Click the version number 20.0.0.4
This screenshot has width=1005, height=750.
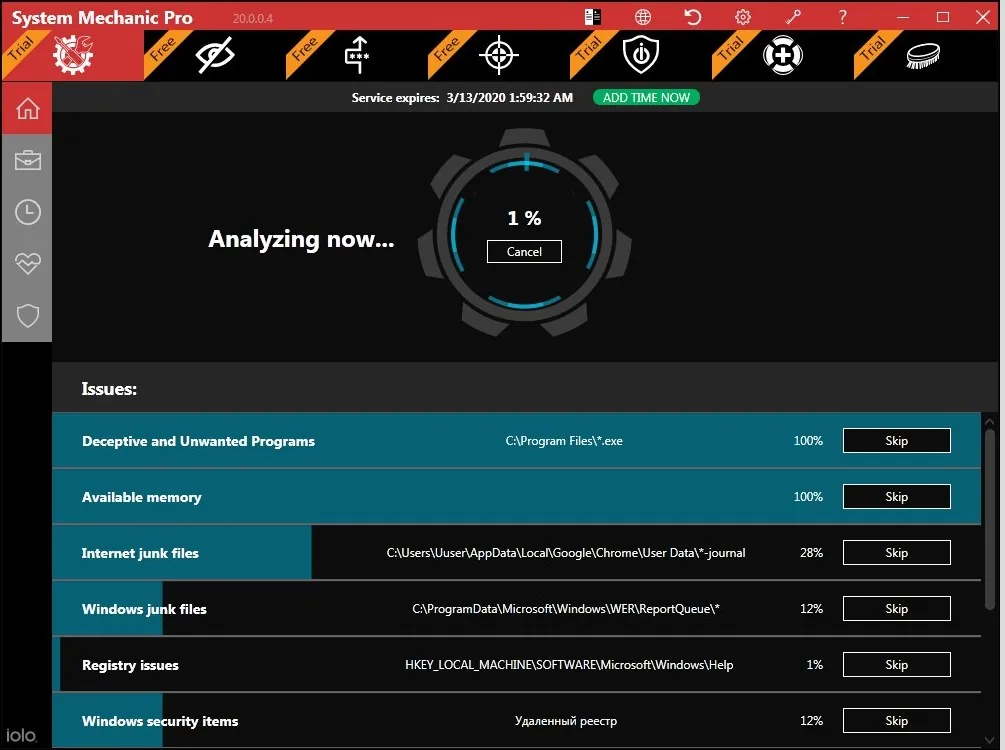[x=253, y=19]
